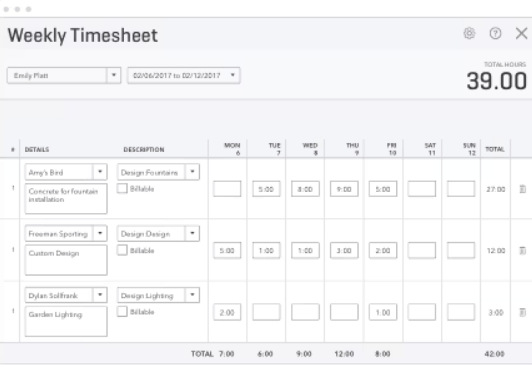
Task: Click the 39.00 total hours value
Action: click(496, 81)
